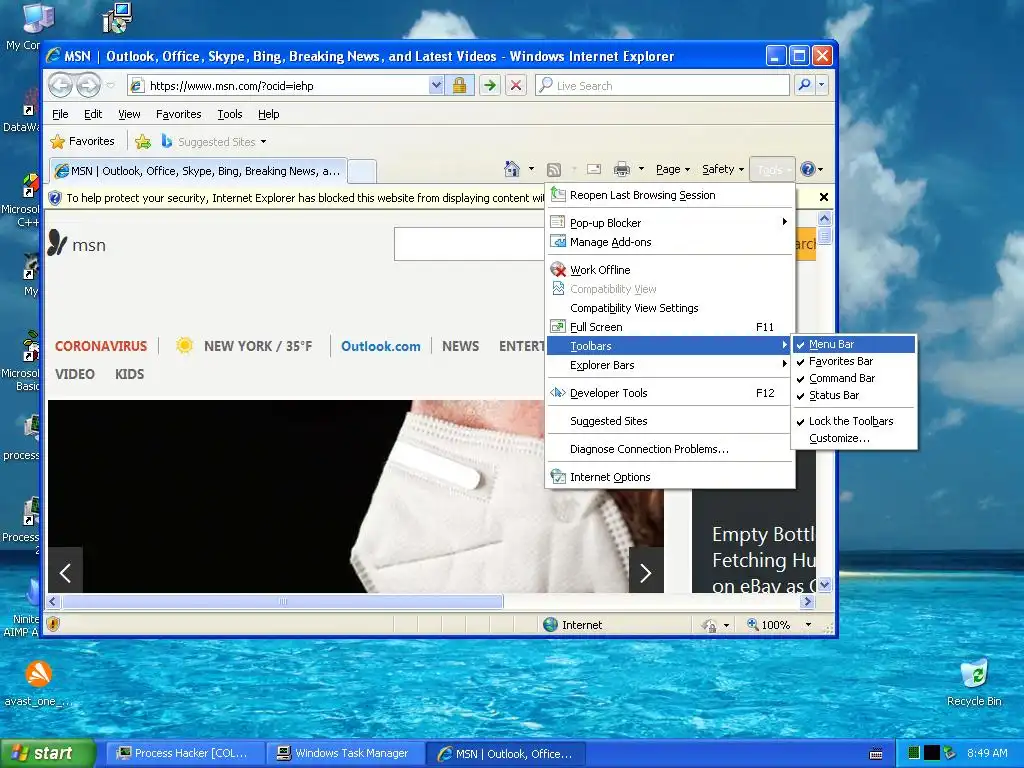Toggle Work Offline mode
Screen dimensions: 1024x768
(669, 270)
